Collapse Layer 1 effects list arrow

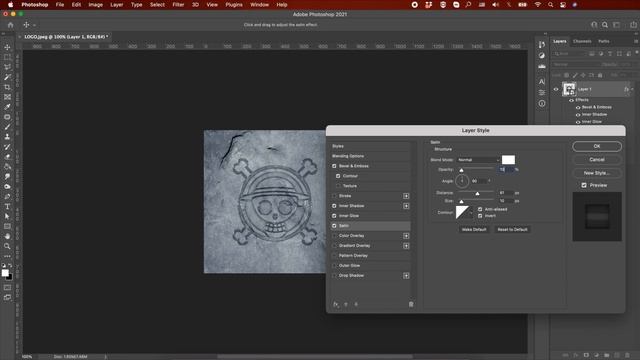(x=632, y=89)
